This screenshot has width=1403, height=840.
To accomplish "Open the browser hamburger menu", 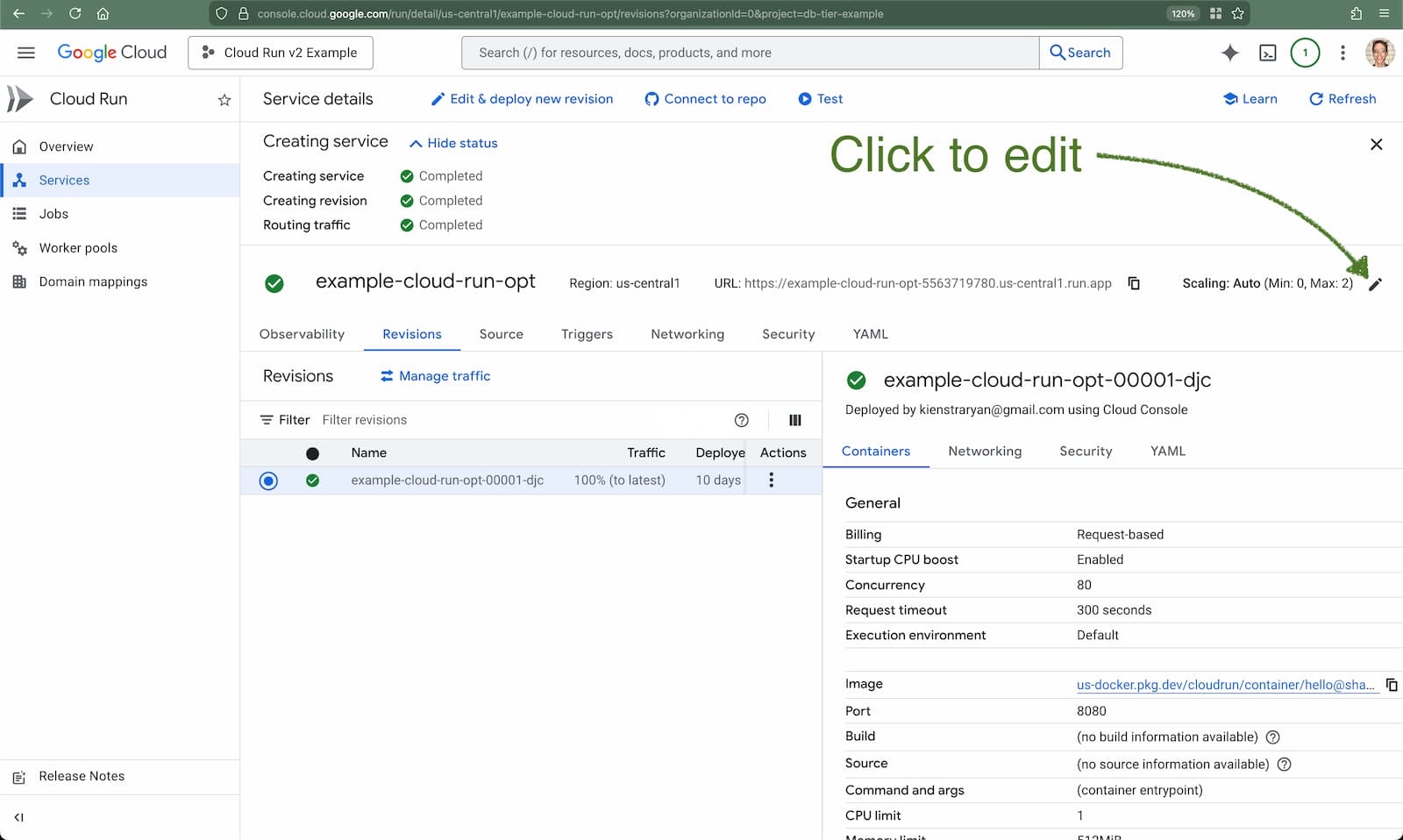I will [x=1384, y=13].
